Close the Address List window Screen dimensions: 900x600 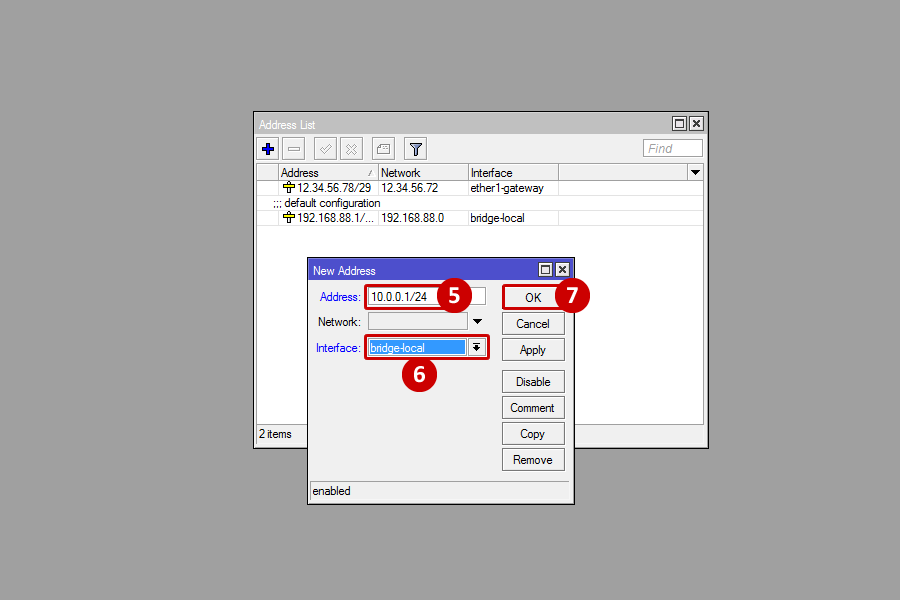(696, 123)
